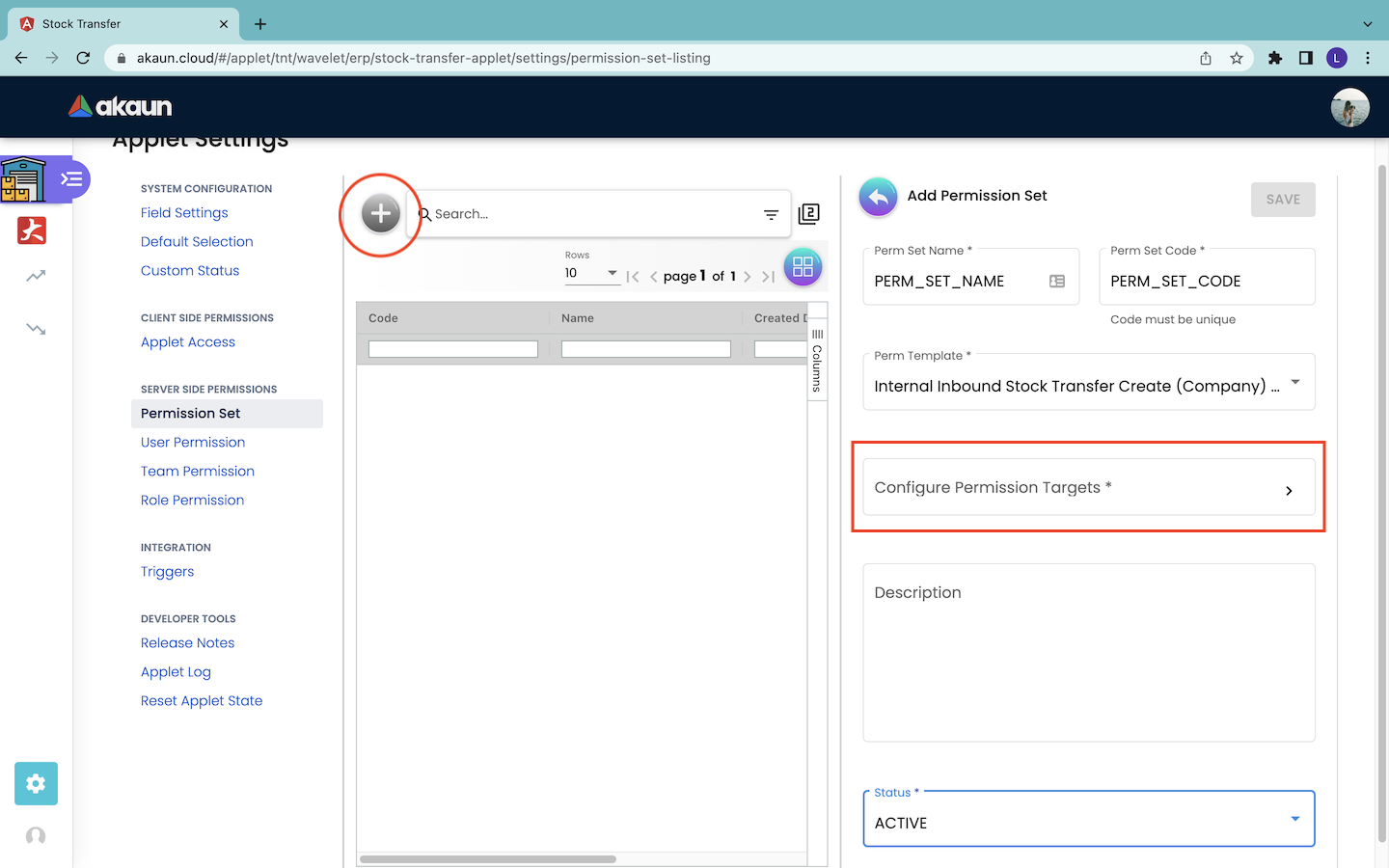The image size is (1389, 868).
Task: Click the Perm Set Code input field
Action: coord(1206,282)
